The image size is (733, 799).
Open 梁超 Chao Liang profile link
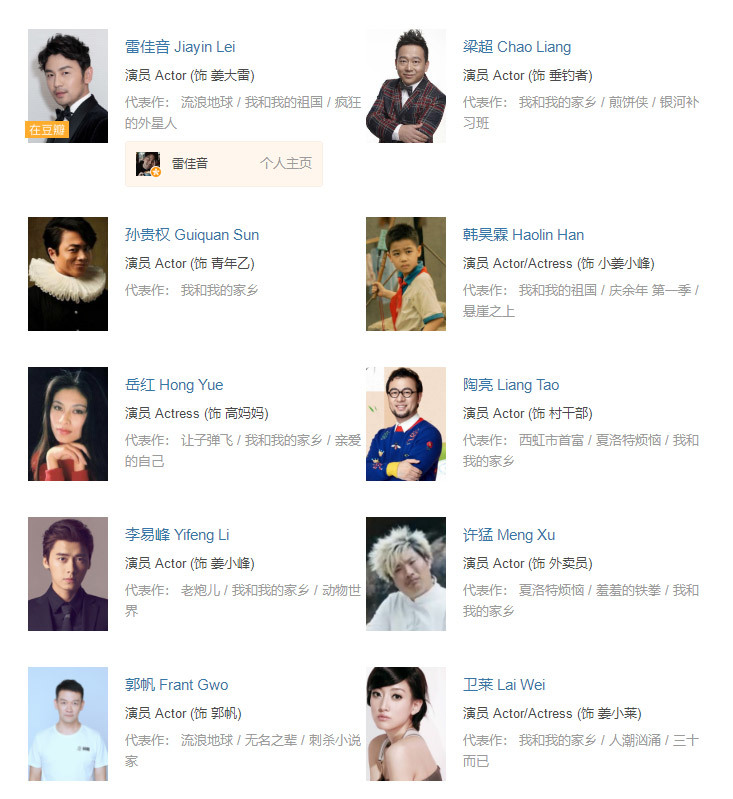517,47
